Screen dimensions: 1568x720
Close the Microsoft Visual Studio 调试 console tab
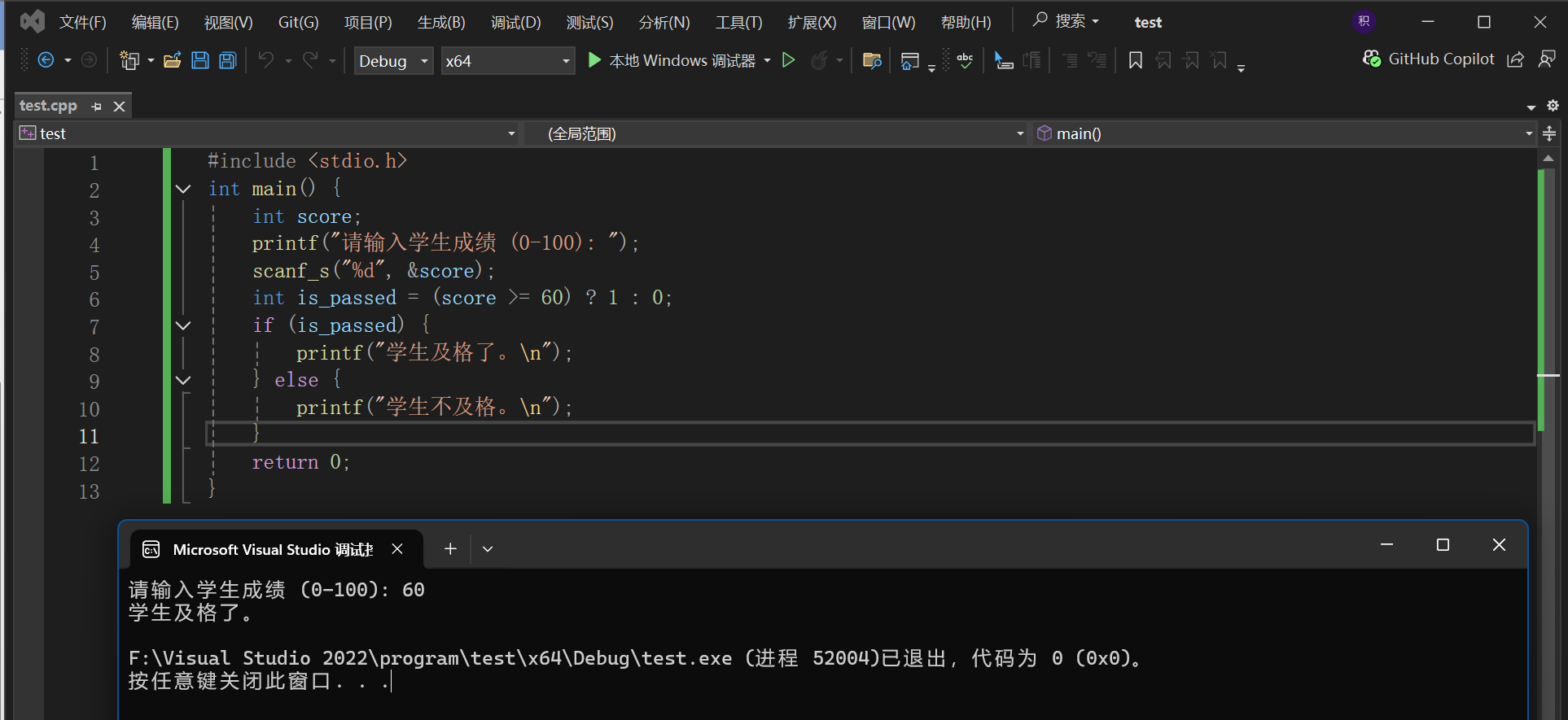397,549
